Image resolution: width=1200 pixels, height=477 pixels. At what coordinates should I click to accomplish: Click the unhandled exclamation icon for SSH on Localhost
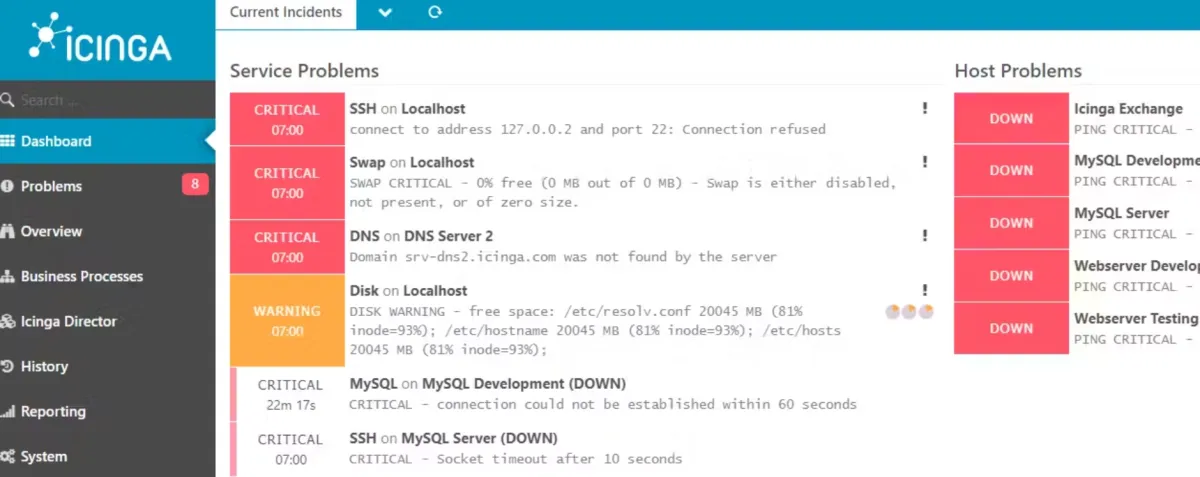tap(925, 108)
